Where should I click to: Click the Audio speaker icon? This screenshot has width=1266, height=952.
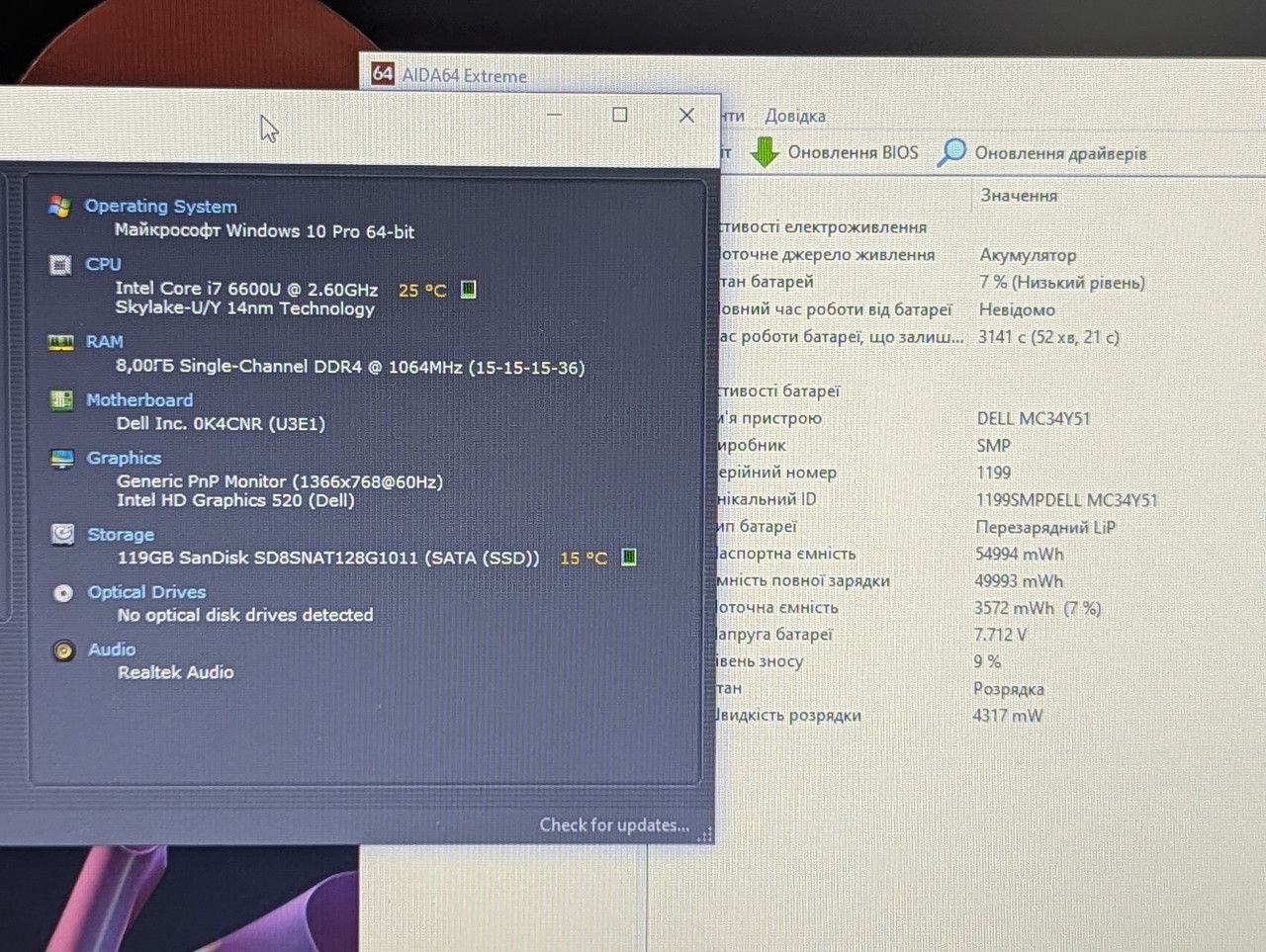[64, 650]
